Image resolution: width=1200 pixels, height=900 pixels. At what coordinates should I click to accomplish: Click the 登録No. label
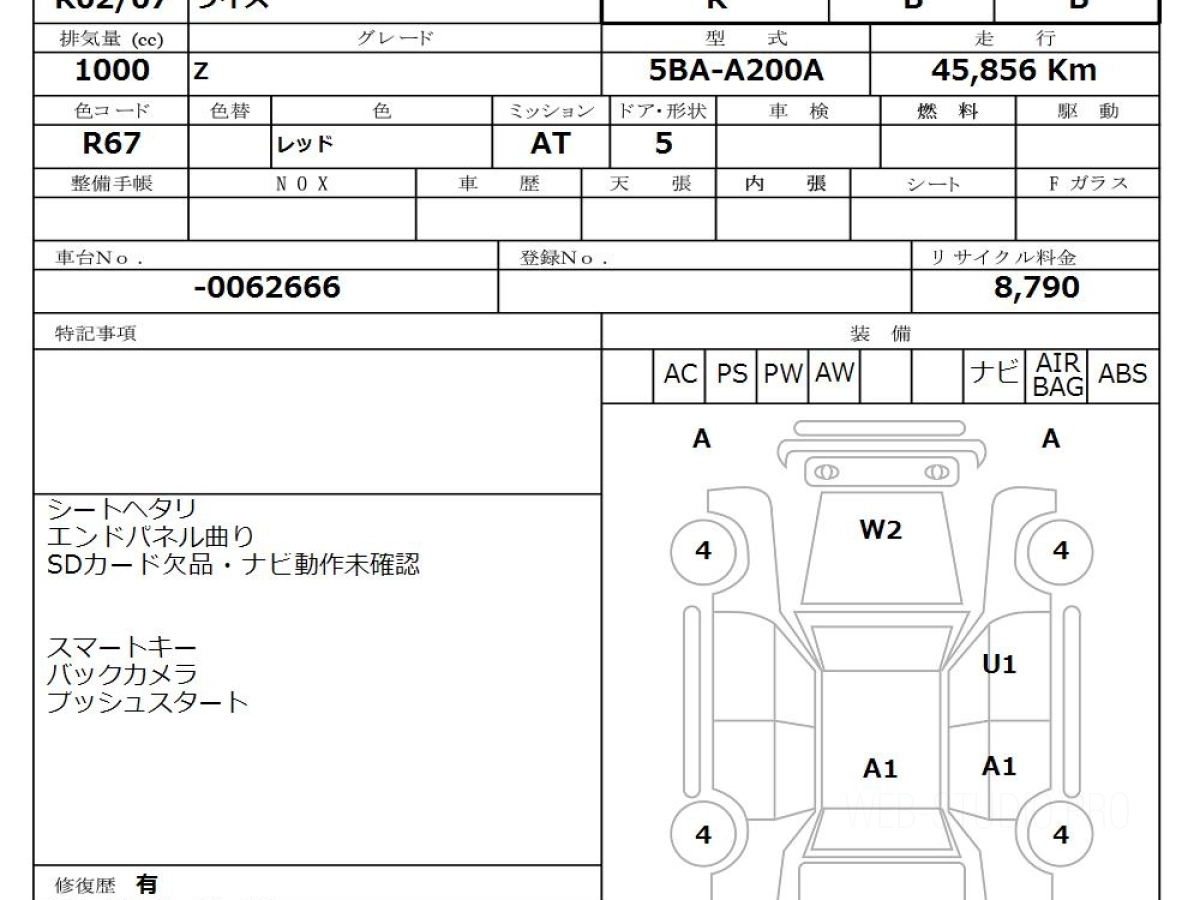[x=563, y=257]
